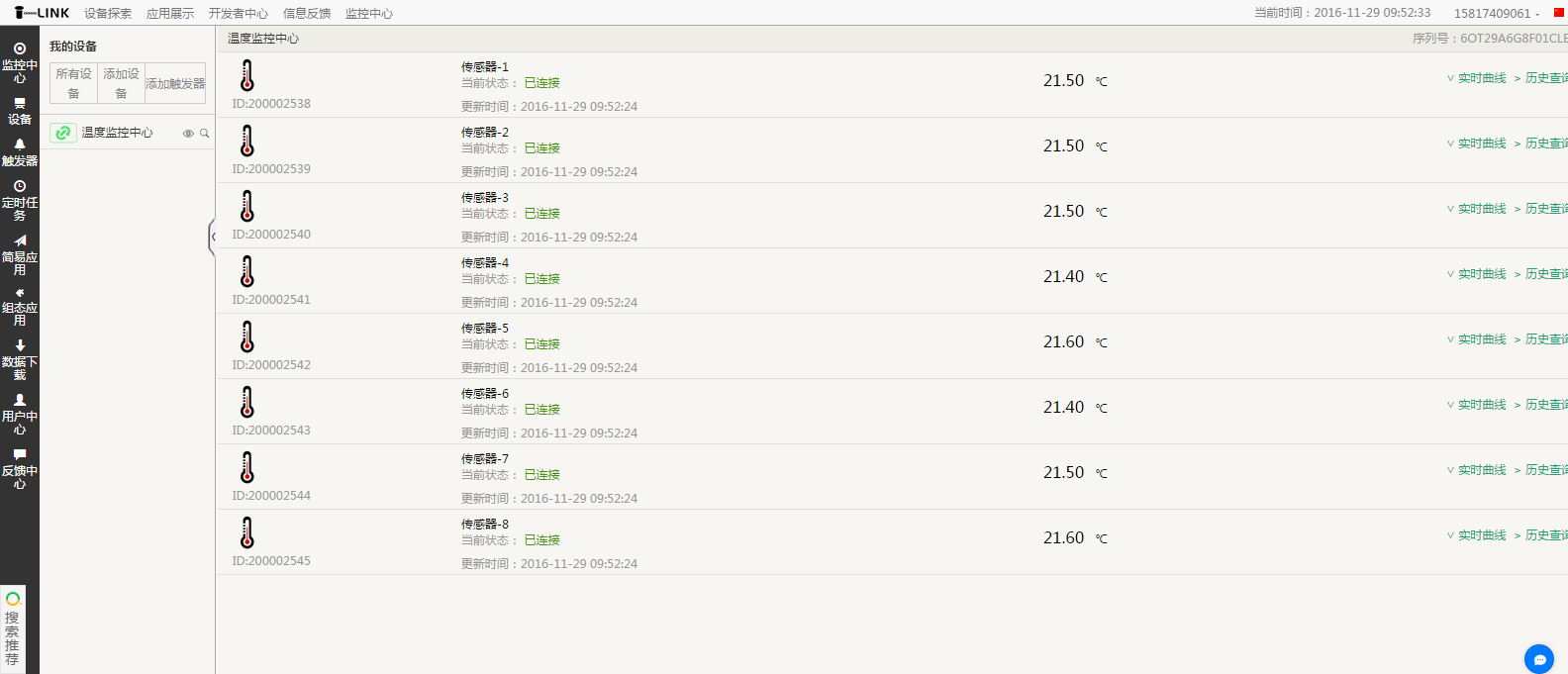The image size is (1568, 674).
Task: Toggle the eye icon for 温度监控中心
Action: pyautogui.click(x=188, y=134)
